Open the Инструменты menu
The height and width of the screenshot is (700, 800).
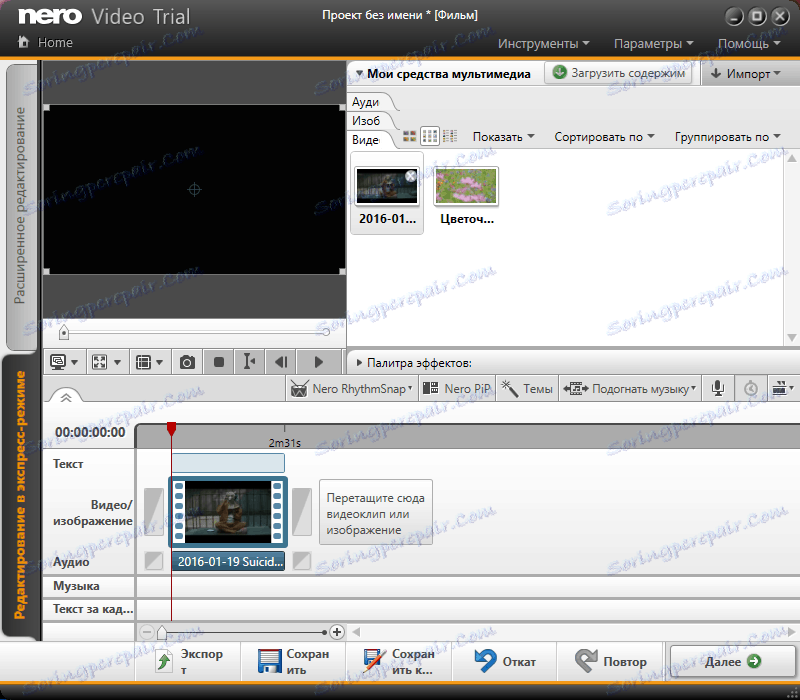543,44
